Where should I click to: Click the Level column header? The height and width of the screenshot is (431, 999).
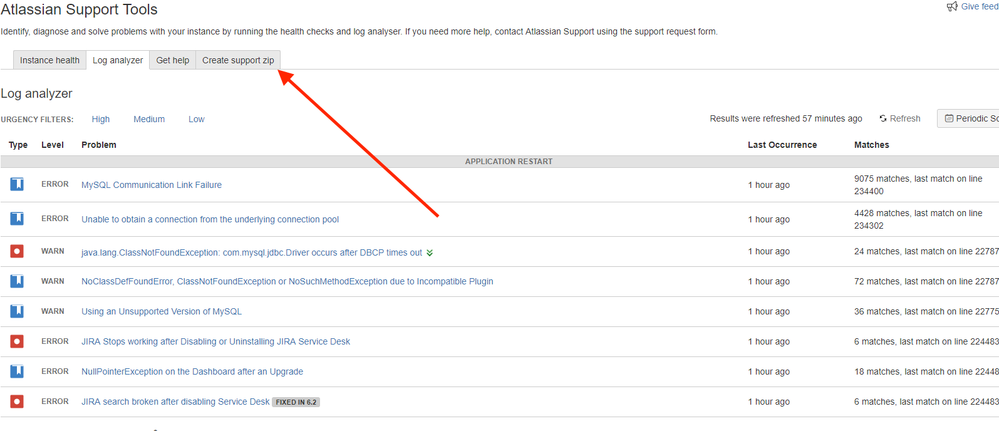point(53,145)
